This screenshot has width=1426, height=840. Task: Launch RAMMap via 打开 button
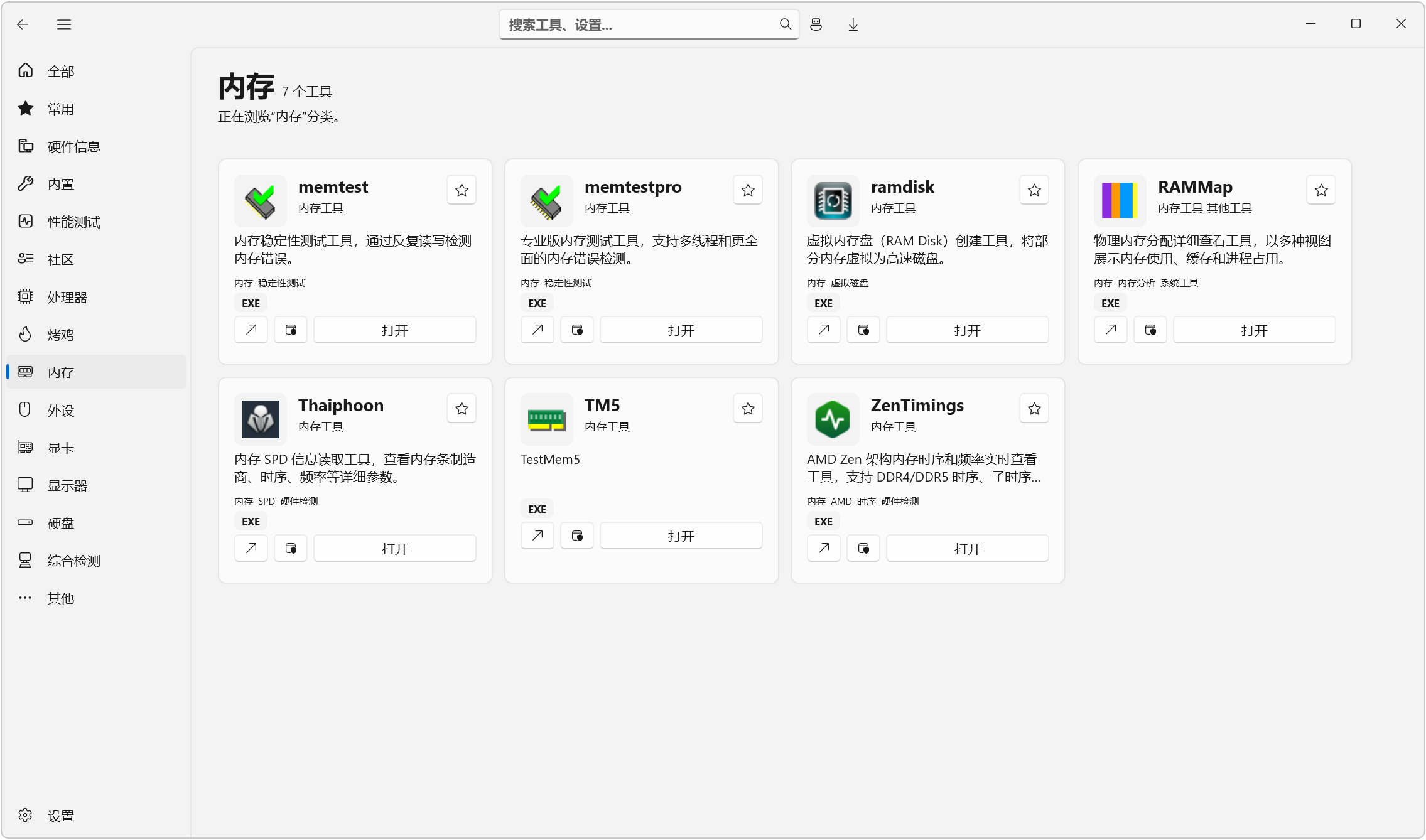(x=1255, y=330)
